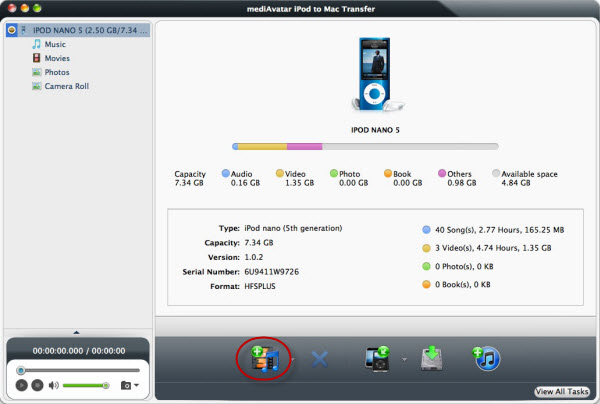
Task: Click the green Photo legend dot
Action: [x=334, y=173]
